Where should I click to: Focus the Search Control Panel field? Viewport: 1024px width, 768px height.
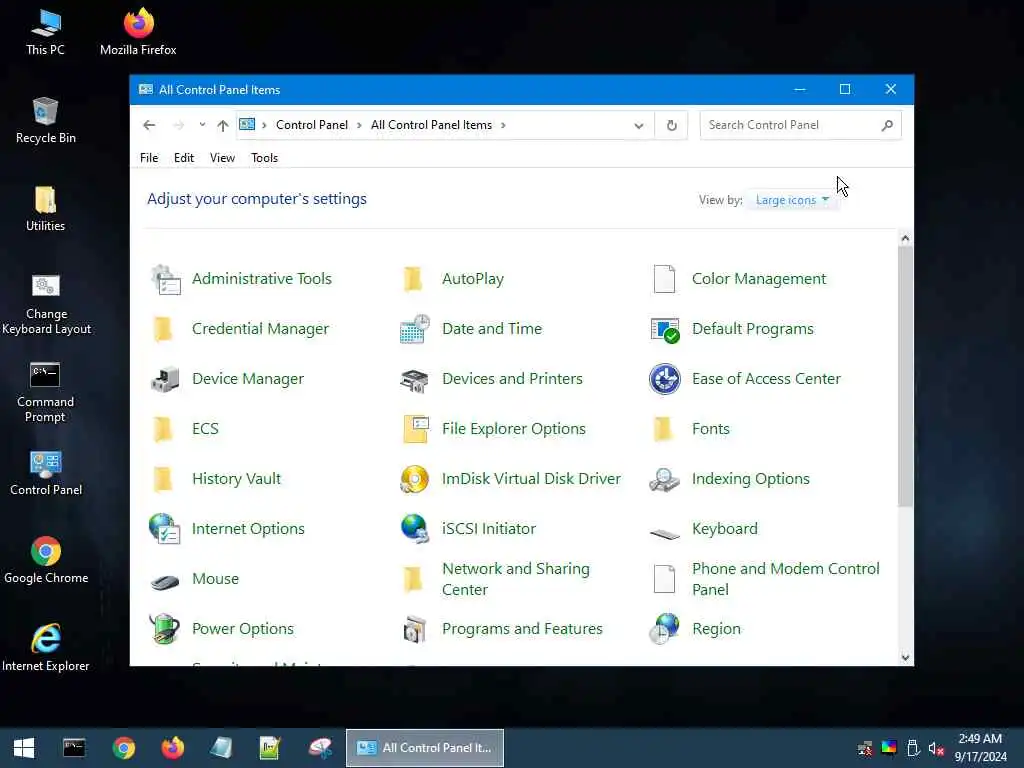point(801,125)
